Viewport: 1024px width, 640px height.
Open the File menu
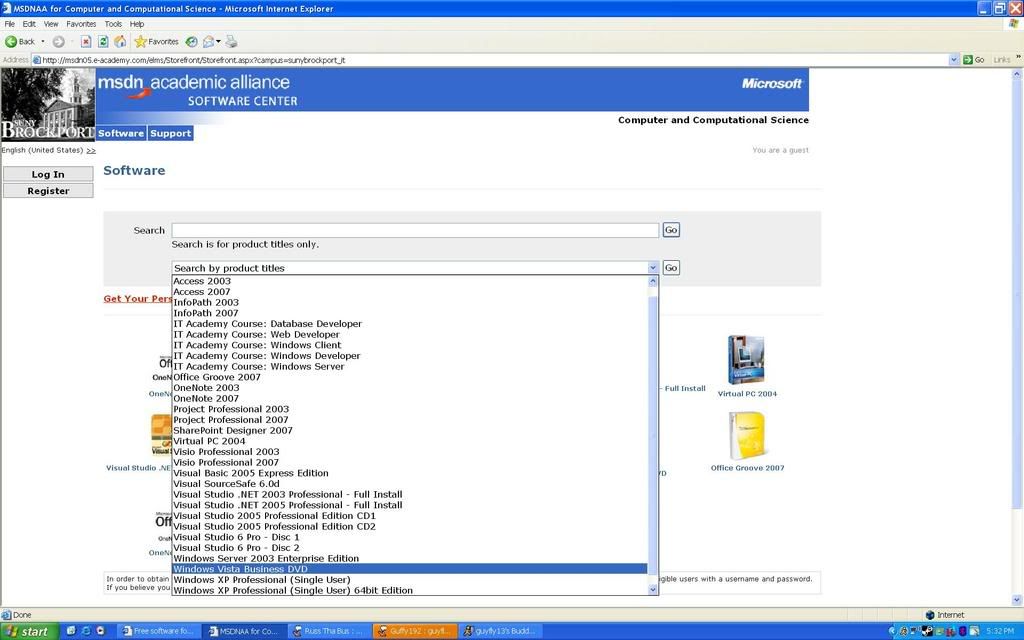click(9, 24)
